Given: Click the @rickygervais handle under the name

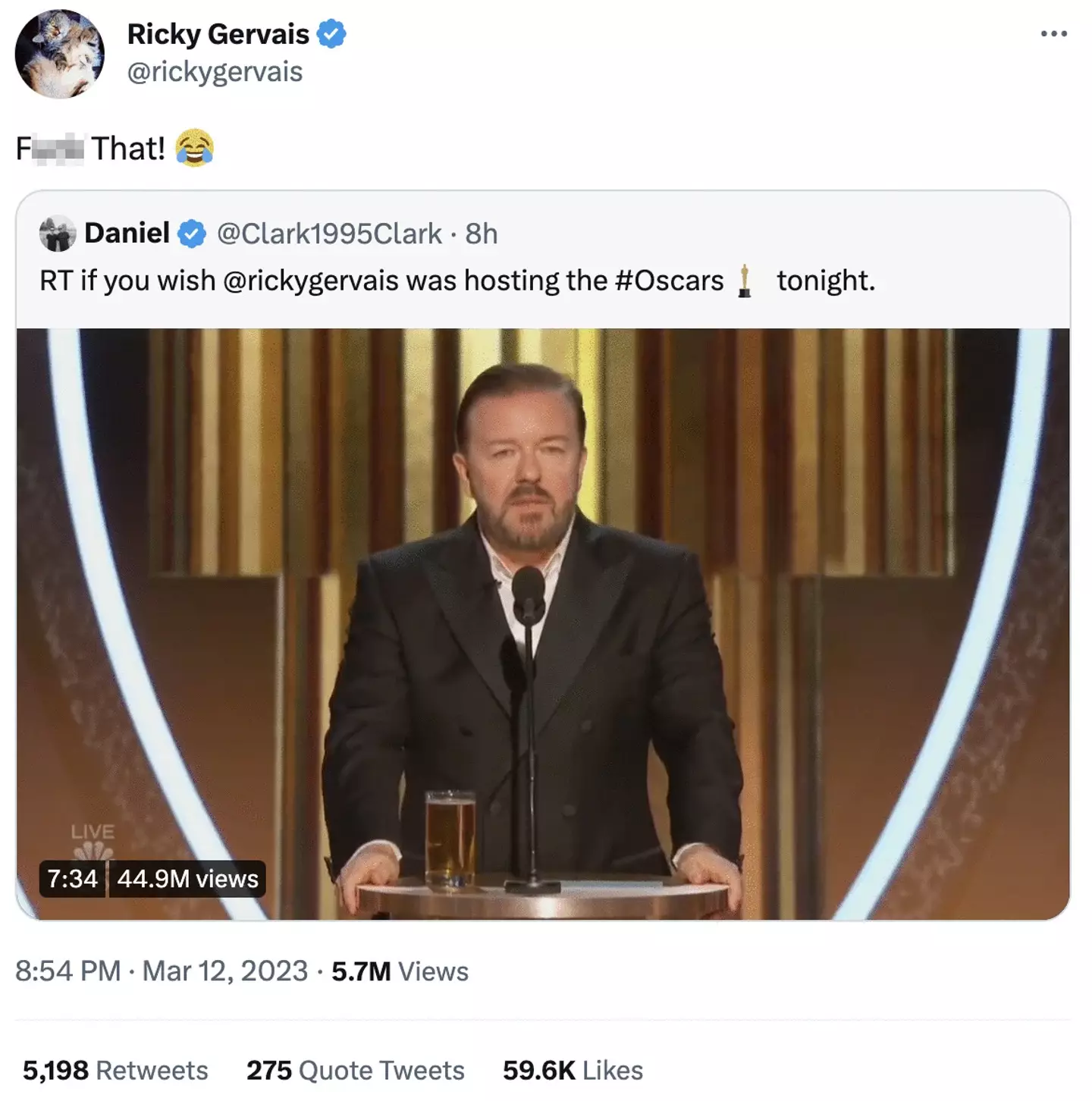Looking at the screenshot, I should [215, 72].
